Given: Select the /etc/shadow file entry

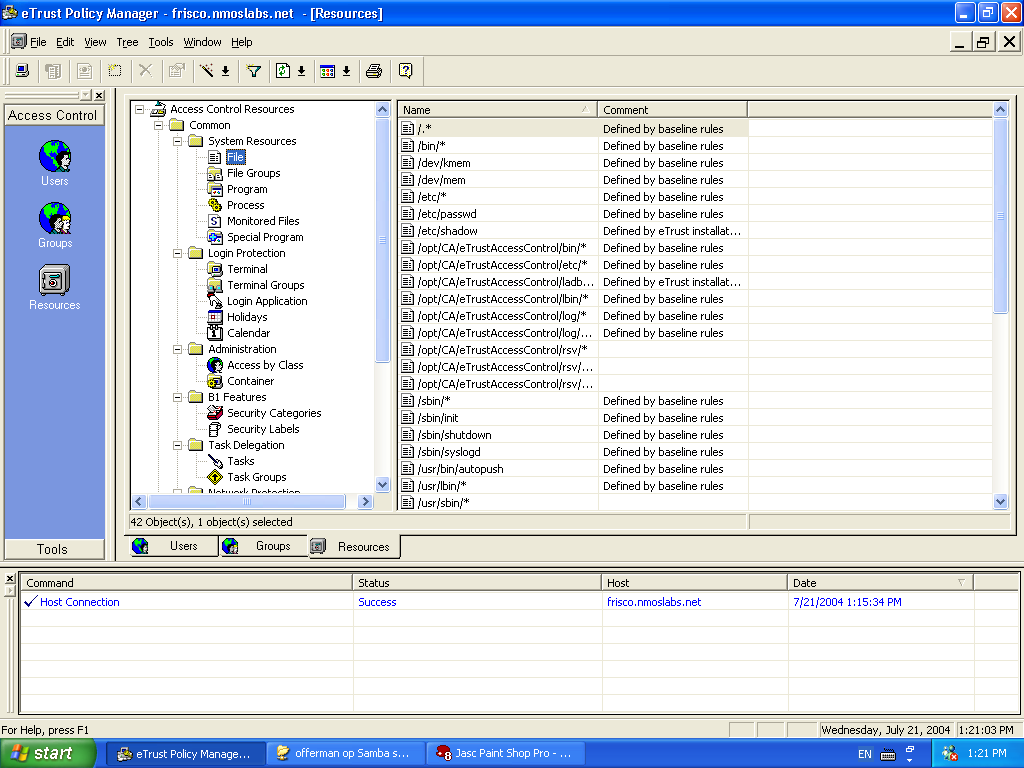Looking at the screenshot, I should (x=447, y=231).
